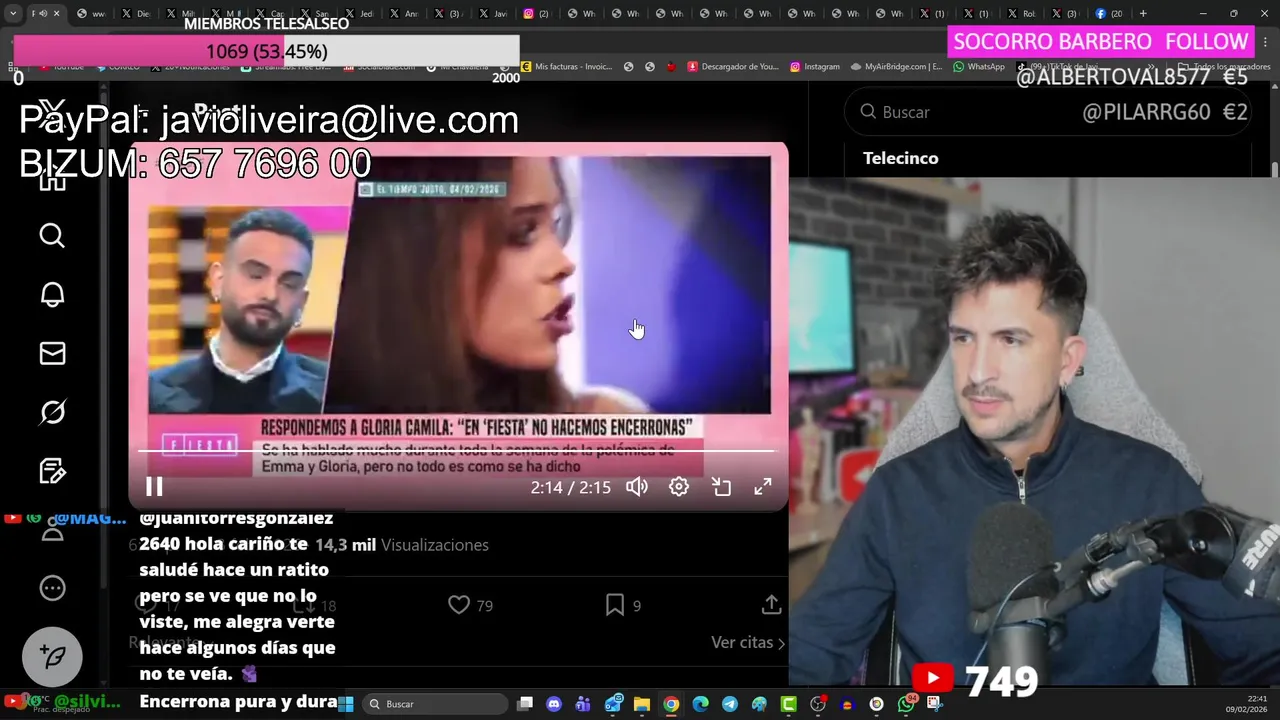Click the taskbar Buscar search box

click(x=436, y=704)
